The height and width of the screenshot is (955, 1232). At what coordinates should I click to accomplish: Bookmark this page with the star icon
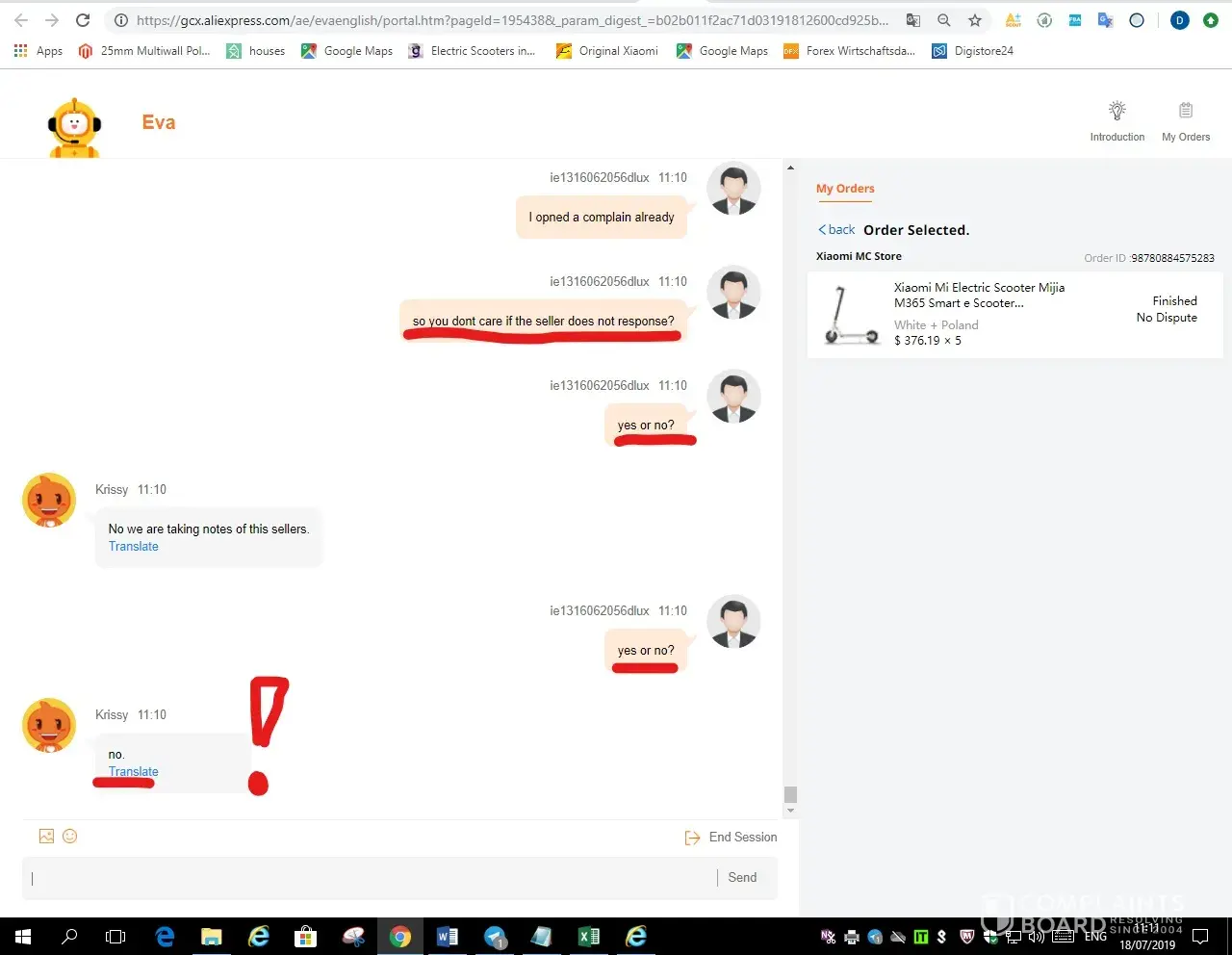point(975,20)
